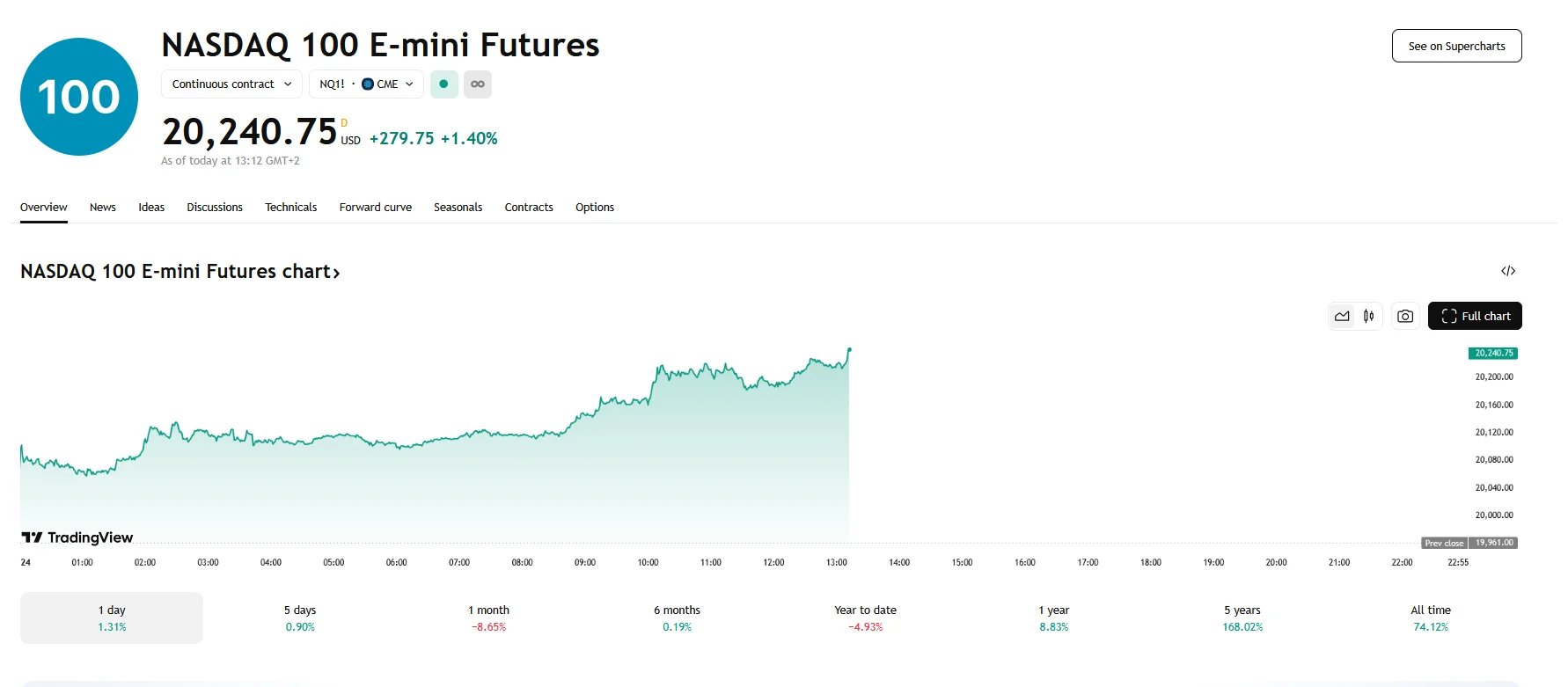This screenshot has height=687, width=1568.
Task: Click the TradingView logo on chart
Action: (77, 537)
